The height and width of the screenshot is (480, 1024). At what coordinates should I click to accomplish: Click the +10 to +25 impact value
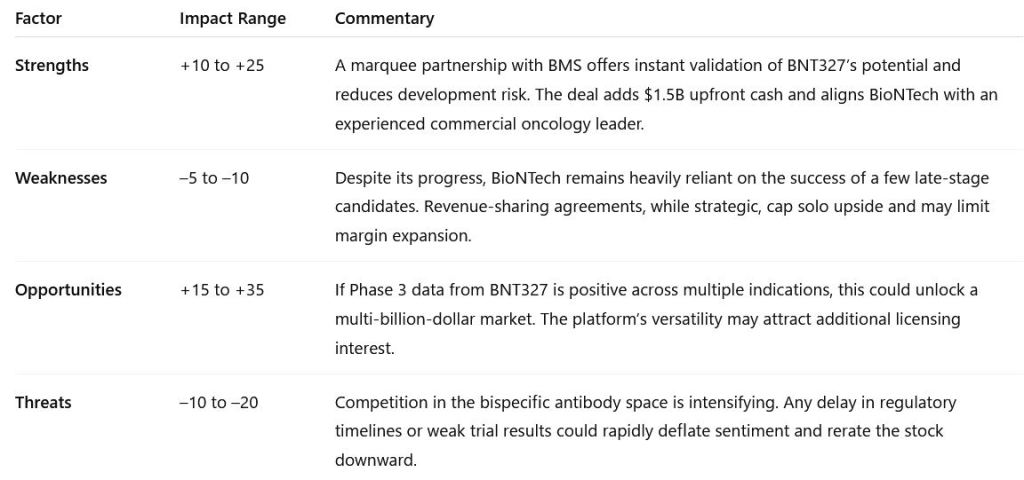point(221,66)
